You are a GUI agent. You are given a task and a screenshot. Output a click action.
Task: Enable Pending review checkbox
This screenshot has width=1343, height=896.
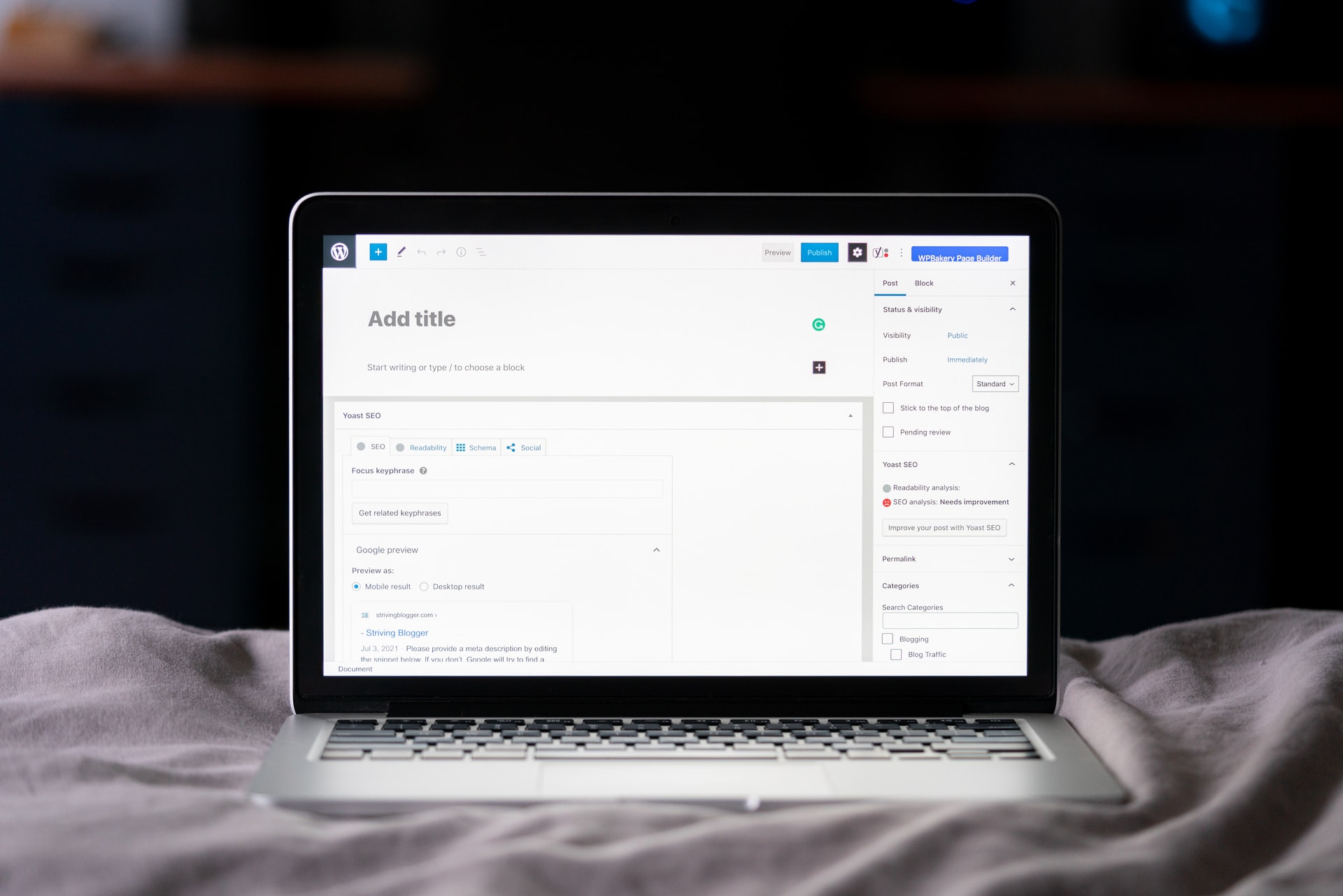click(886, 431)
